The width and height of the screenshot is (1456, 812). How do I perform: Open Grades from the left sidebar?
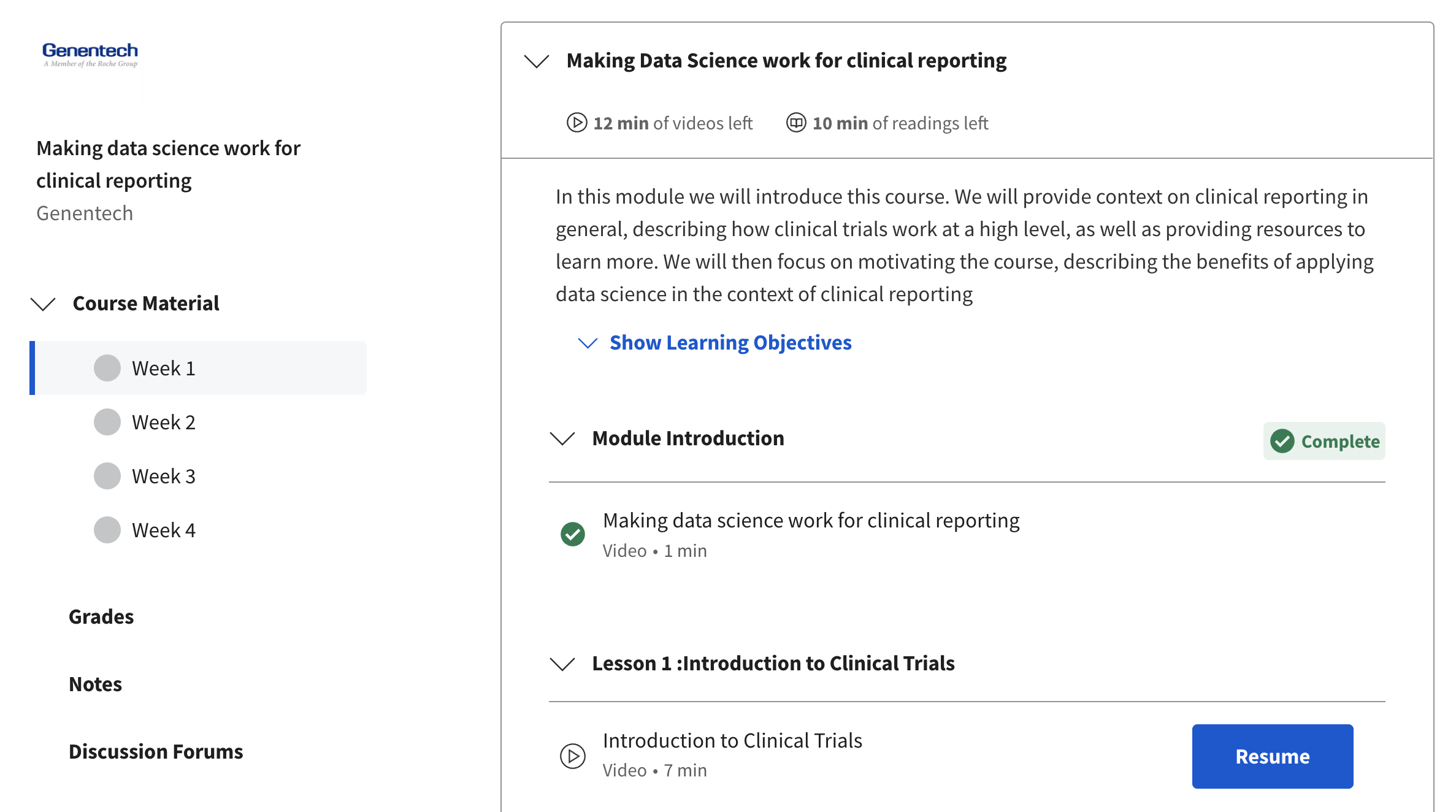click(102, 615)
